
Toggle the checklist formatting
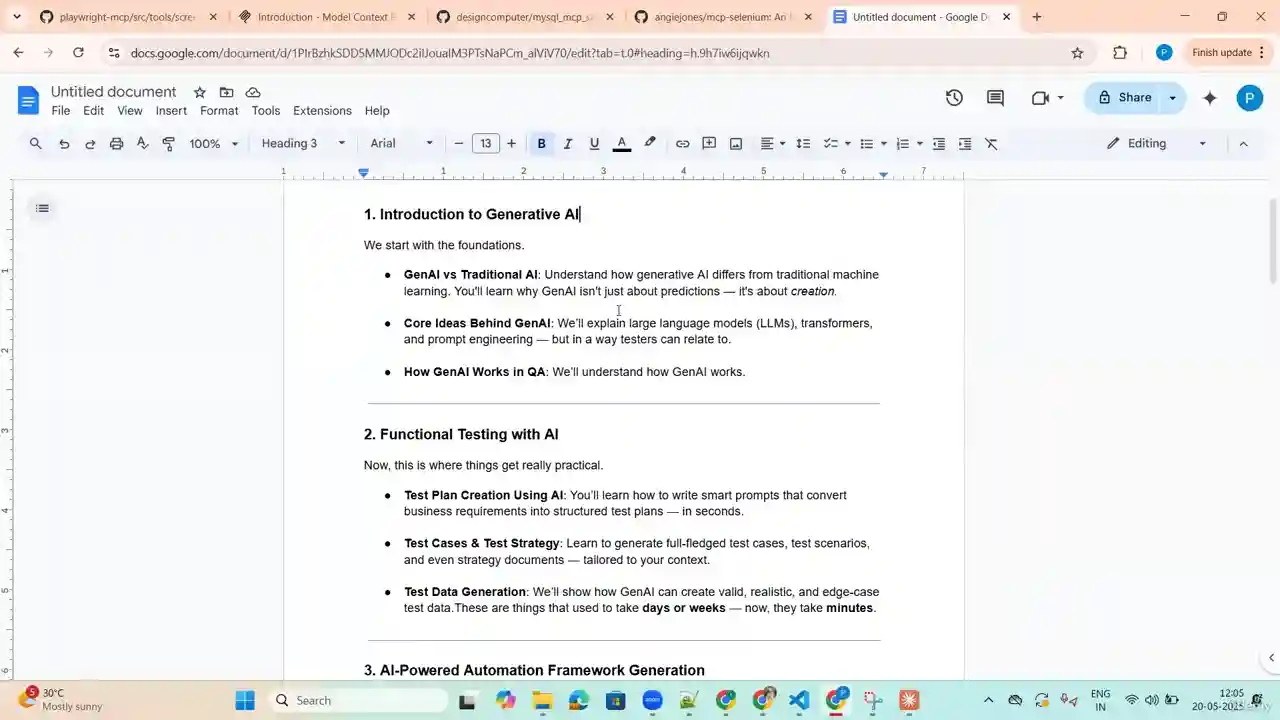[x=830, y=144]
